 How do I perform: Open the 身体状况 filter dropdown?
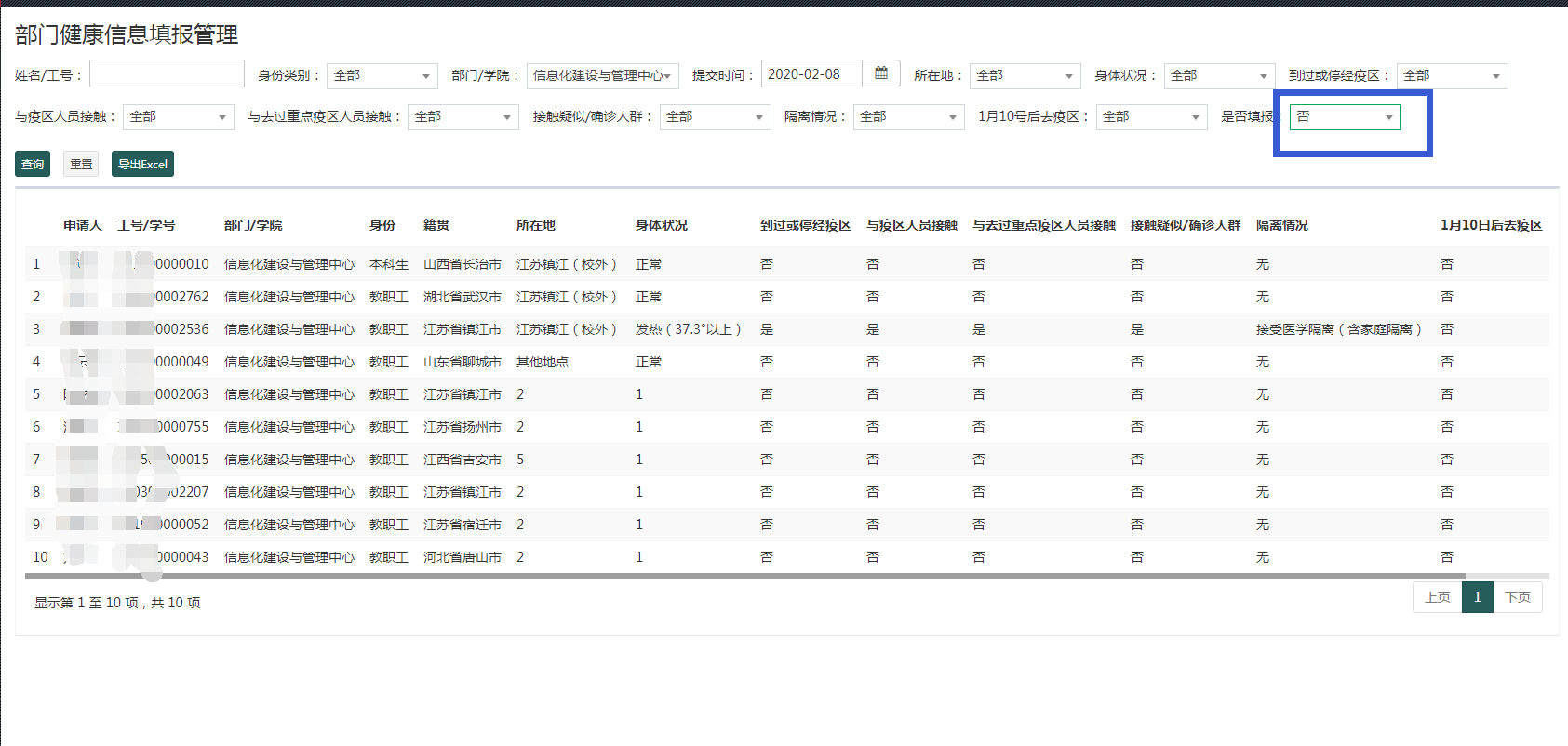click(x=1219, y=76)
